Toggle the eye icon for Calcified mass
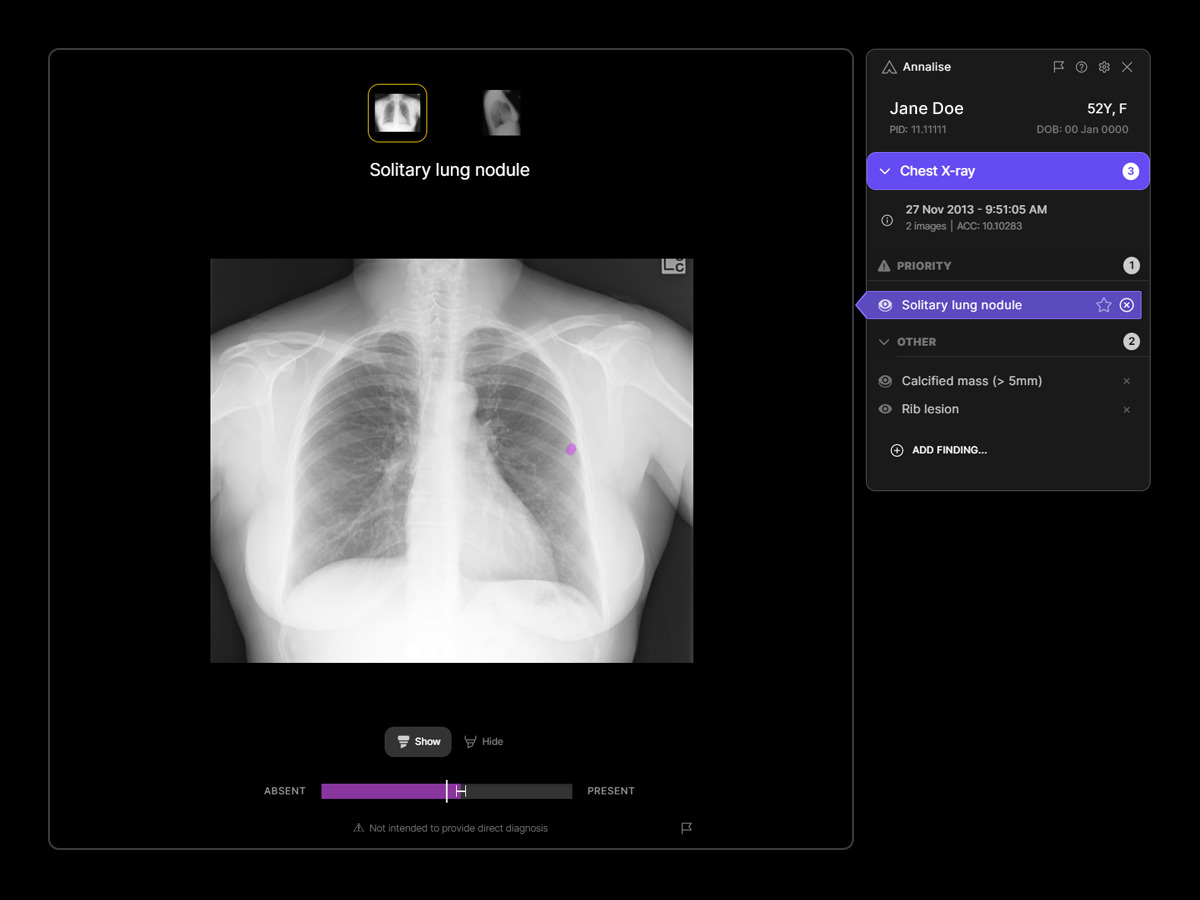1200x900 pixels. click(x=884, y=381)
